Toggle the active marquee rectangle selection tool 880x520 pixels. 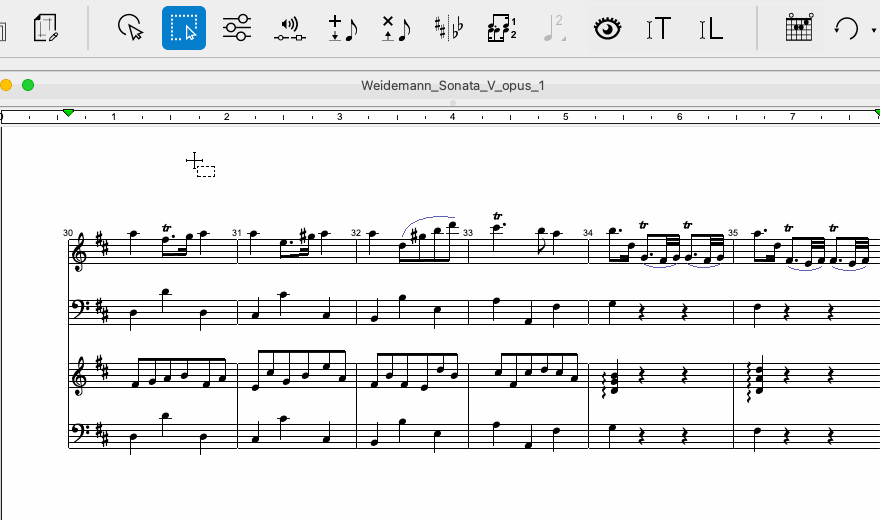(x=184, y=28)
